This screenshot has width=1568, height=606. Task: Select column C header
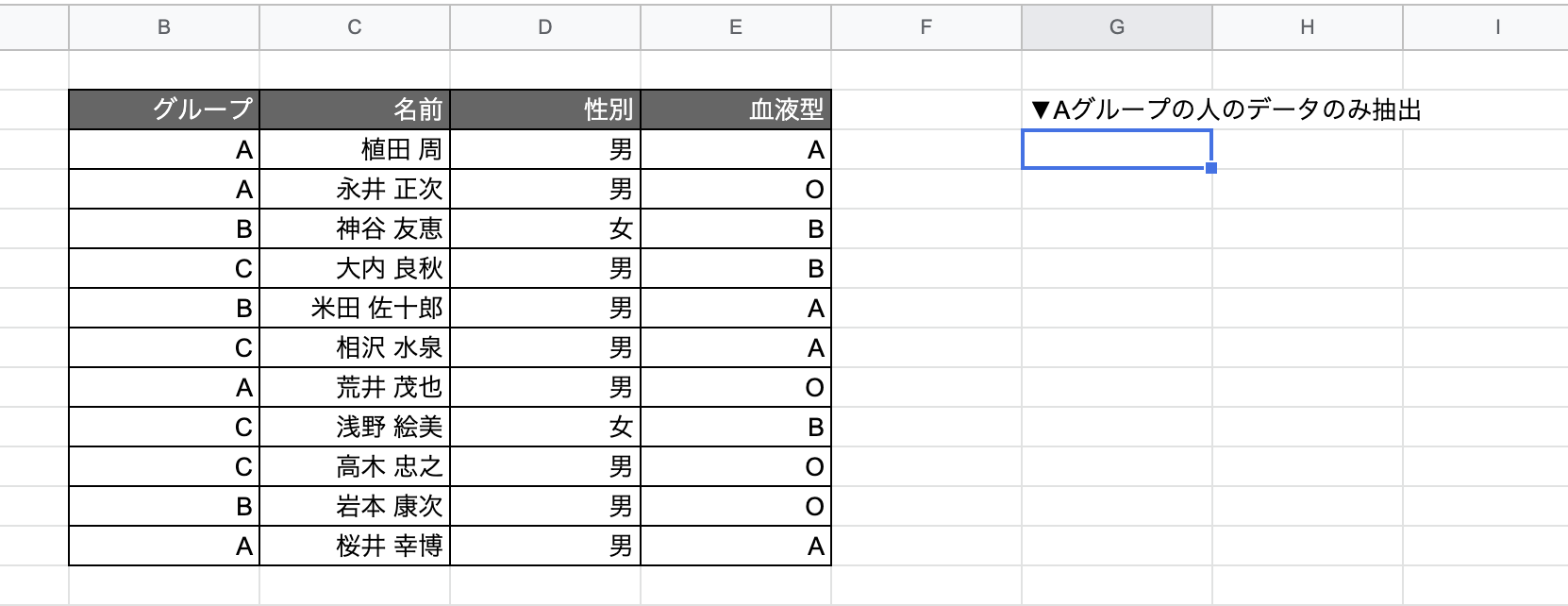(x=355, y=27)
